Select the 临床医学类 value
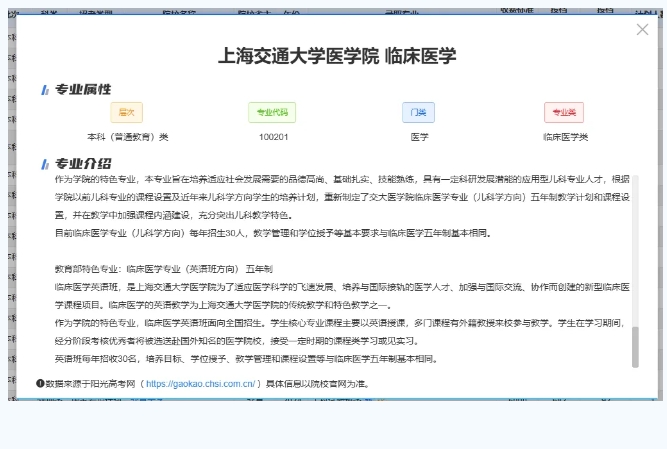This screenshot has height=449, width=667. (565, 137)
